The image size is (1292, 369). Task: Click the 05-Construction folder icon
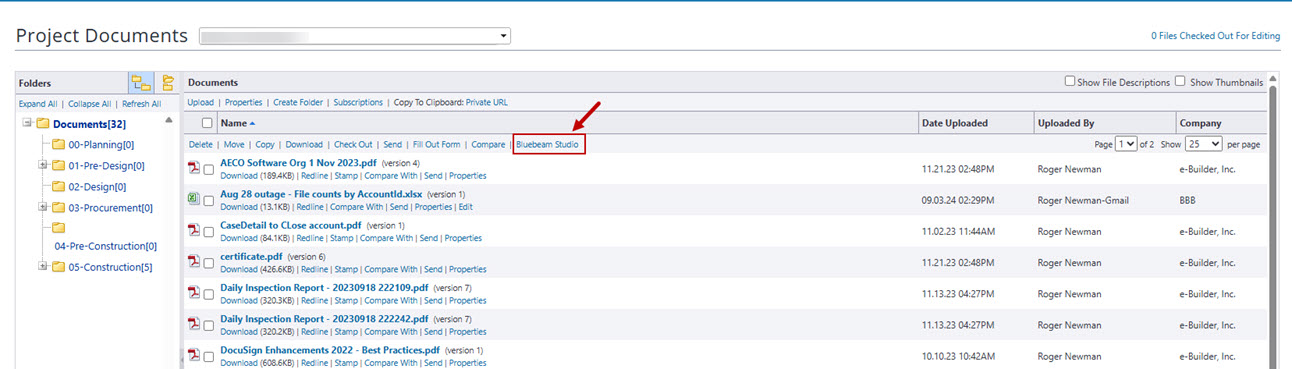click(x=58, y=267)
